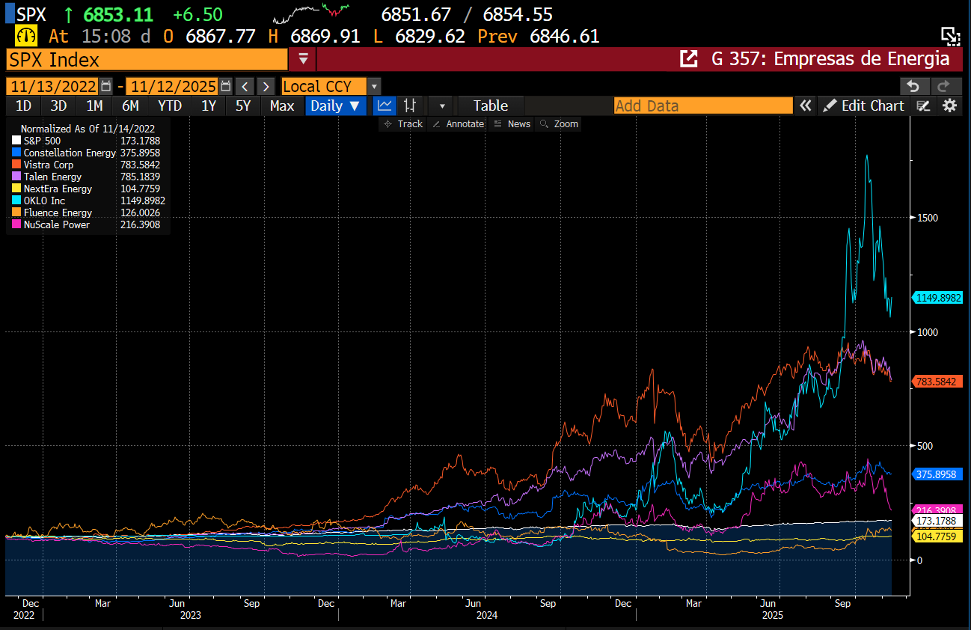Go to previous date range arrow
The height and width of the screenshot is (631, 972).
[245, 86]
